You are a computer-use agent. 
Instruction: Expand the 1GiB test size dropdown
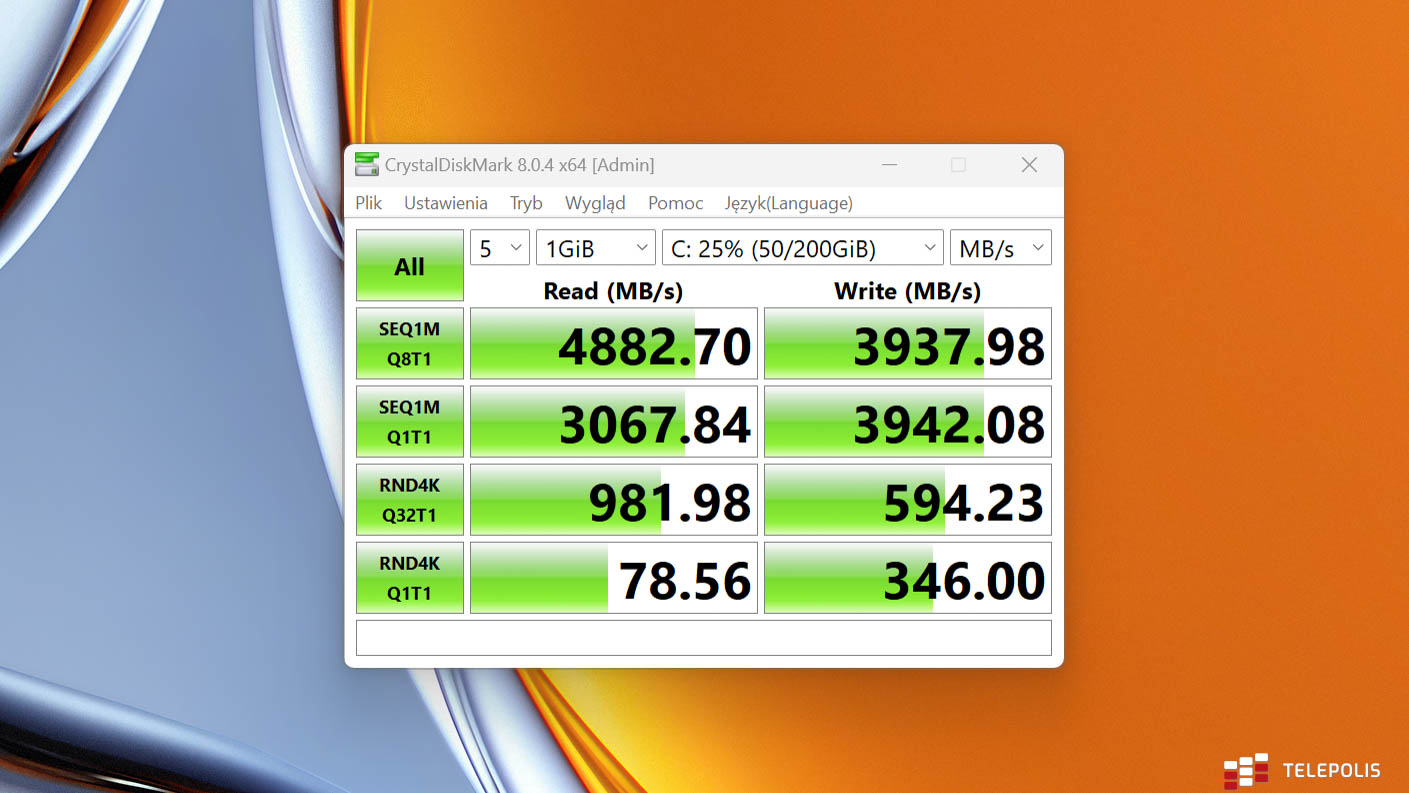(x=595, y=248)
